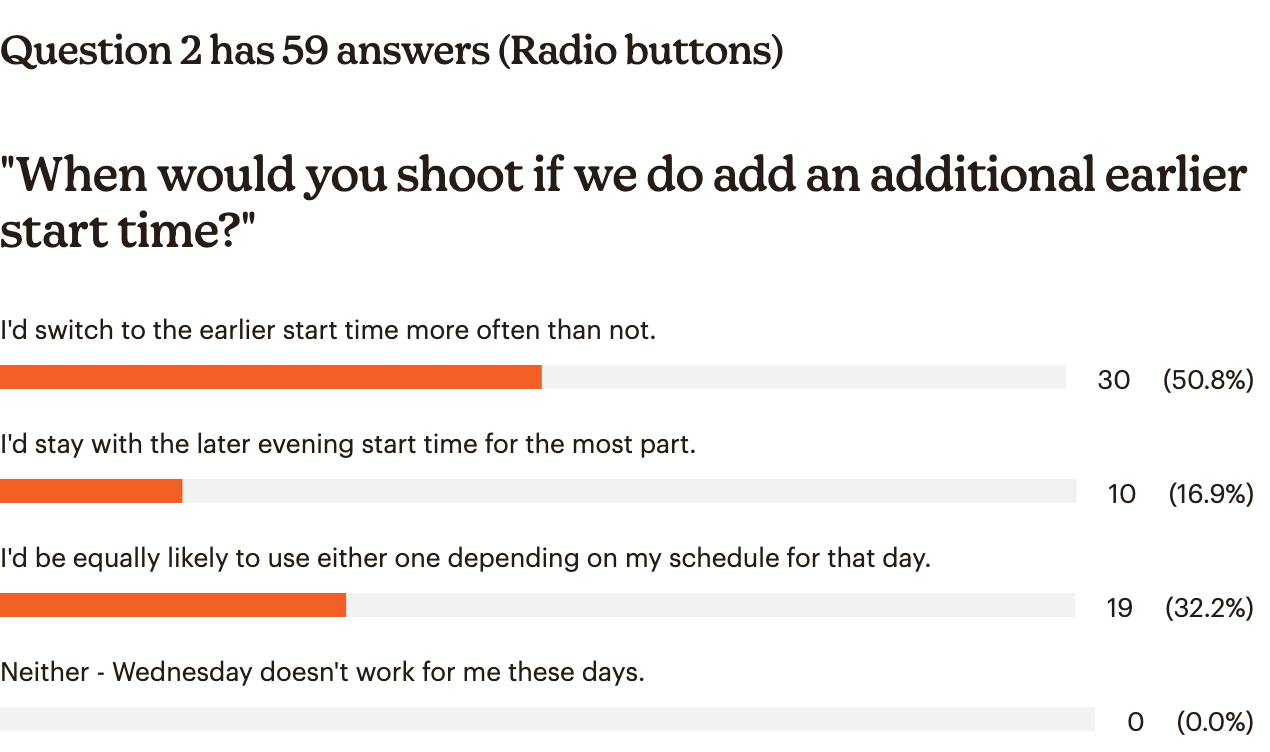Click "I'd be equally likely to use either one" option
Image resolution: width=1270 pixels, height=752 pixels.
point(465,558)
